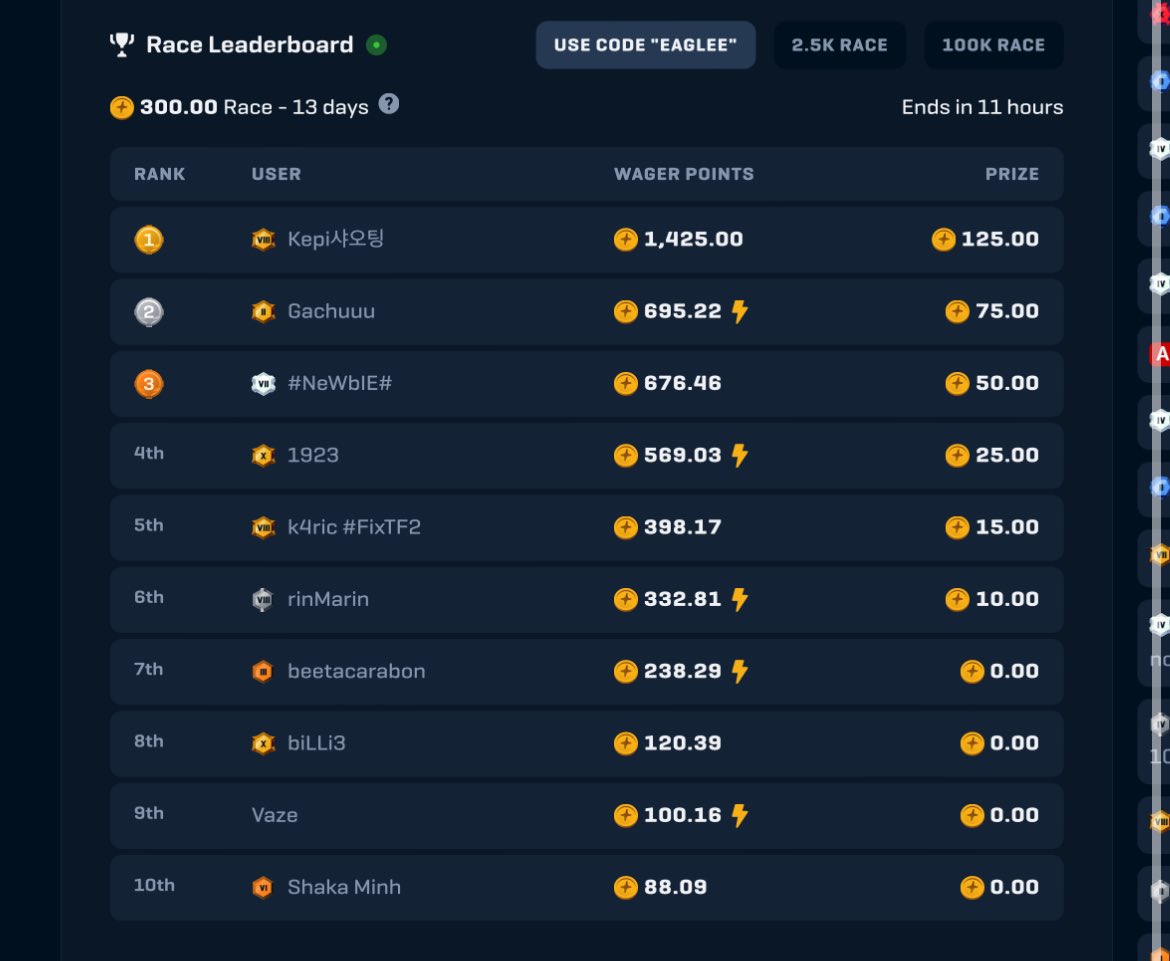1170x961 pixels.
Task: Open user Vaze's profile
Action: 275,816
